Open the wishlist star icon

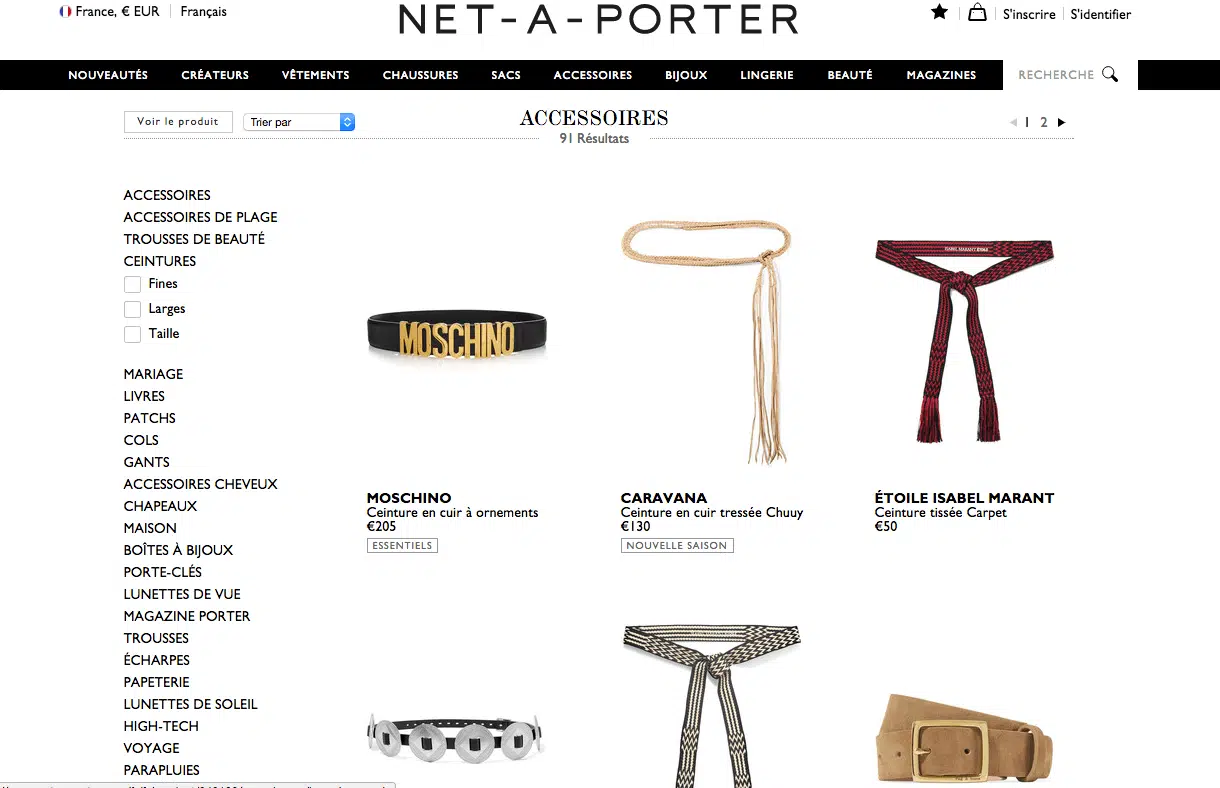939,12
